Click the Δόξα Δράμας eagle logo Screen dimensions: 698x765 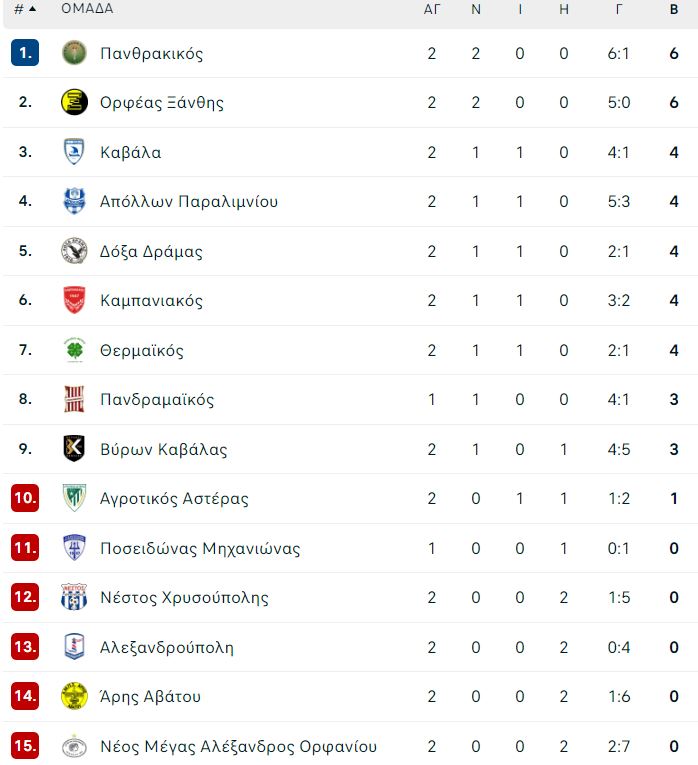point(74,251)
